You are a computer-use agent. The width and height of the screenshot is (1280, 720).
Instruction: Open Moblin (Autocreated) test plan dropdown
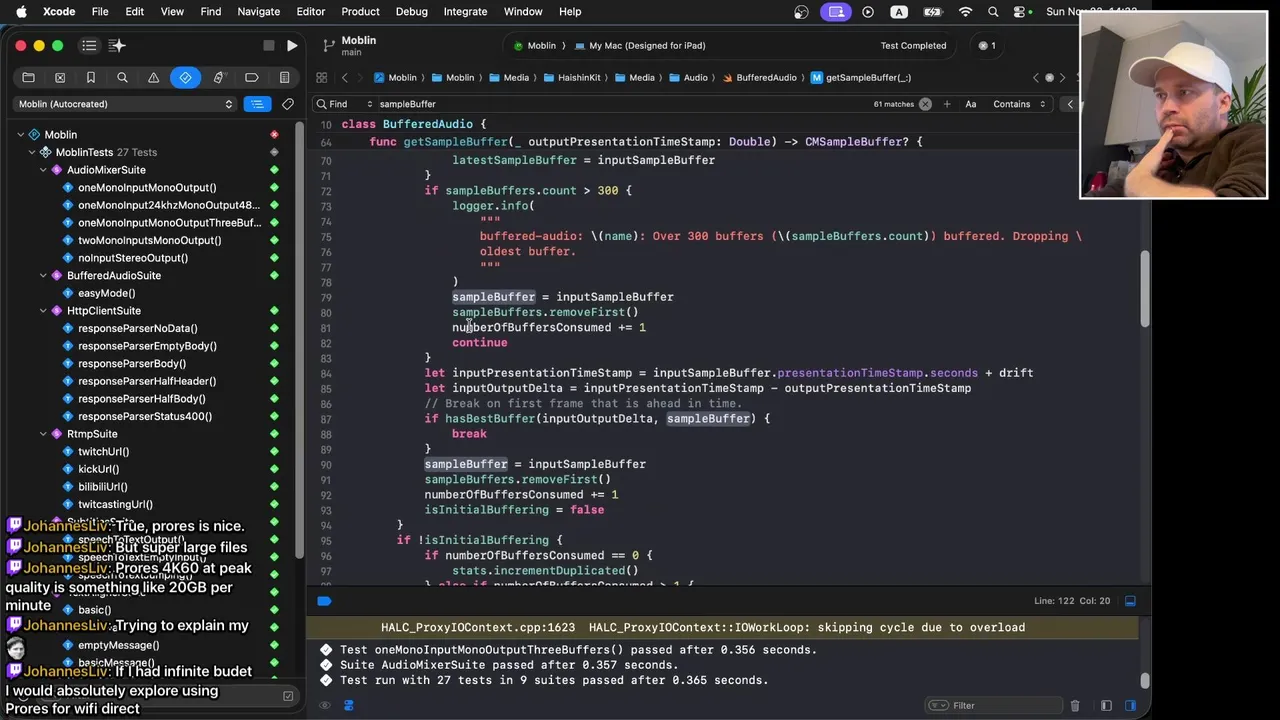pyautogui.click(x=125, y=104)
